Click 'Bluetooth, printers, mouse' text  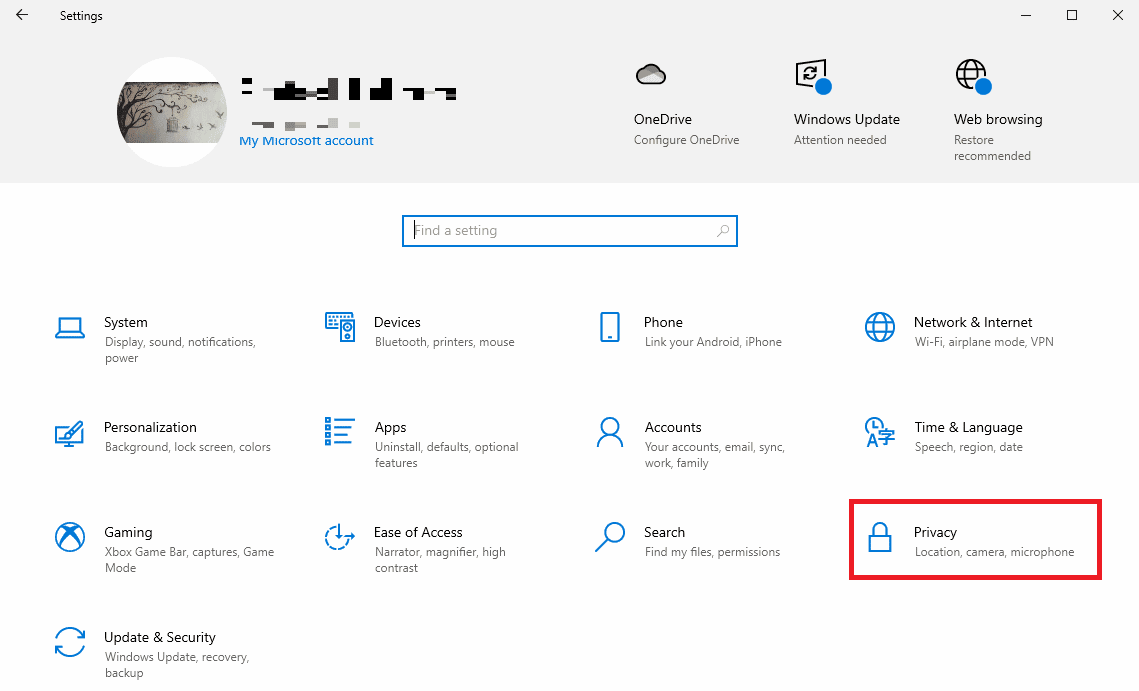coord(445,342)
